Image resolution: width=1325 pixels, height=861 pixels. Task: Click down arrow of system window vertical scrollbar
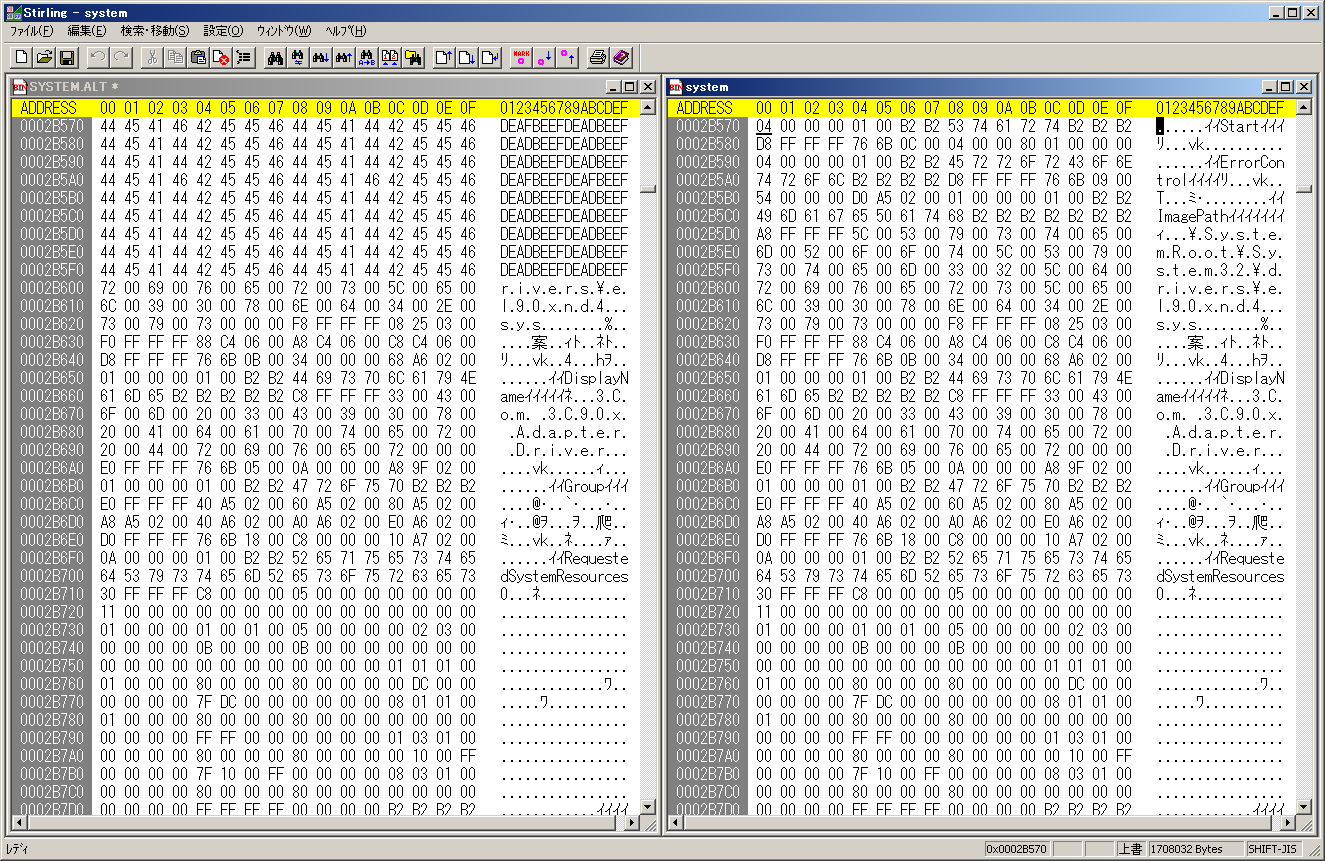click(x=1304, y=806)
